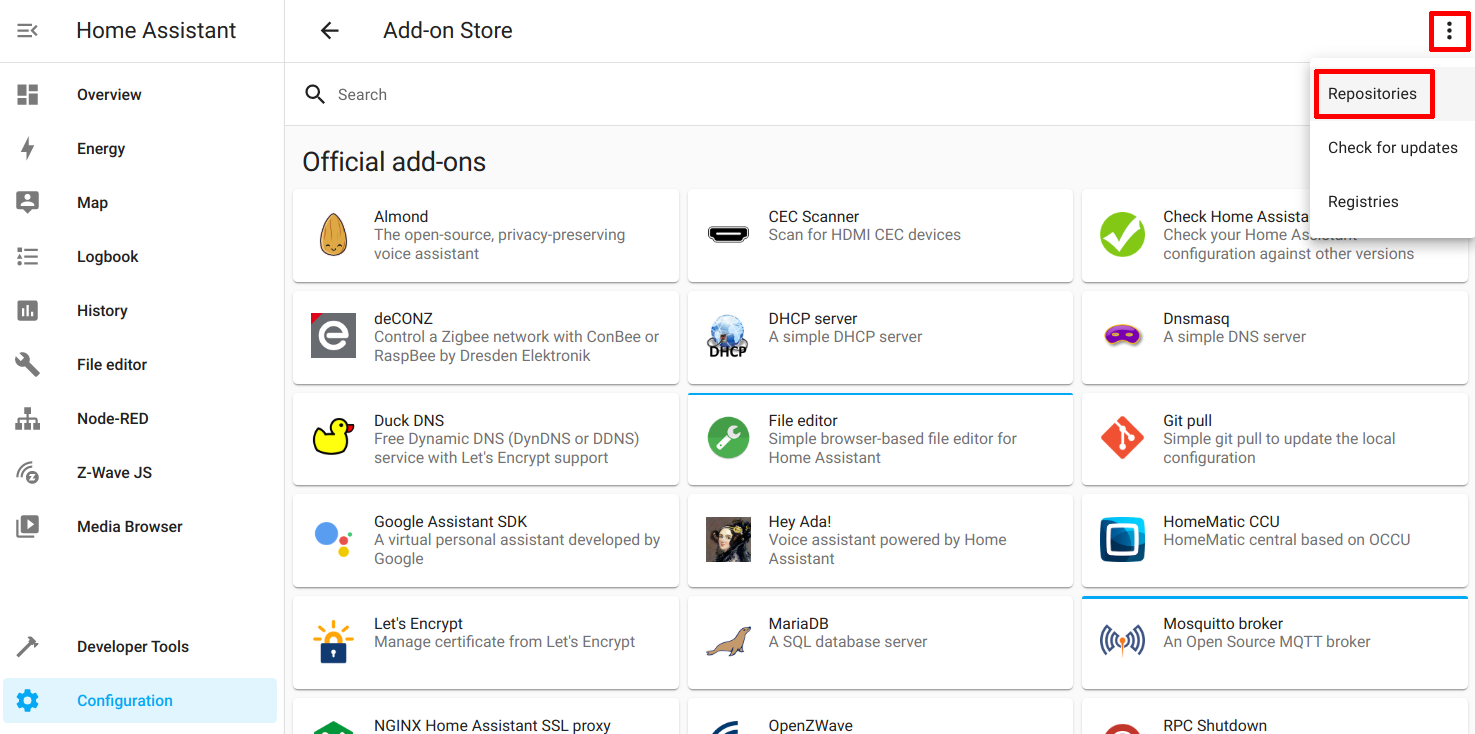Image resolution: width=1475 pixels, height=734 pixels.
Task: Open the Mosquitto broker add-on title
Action: point(1222,624)
